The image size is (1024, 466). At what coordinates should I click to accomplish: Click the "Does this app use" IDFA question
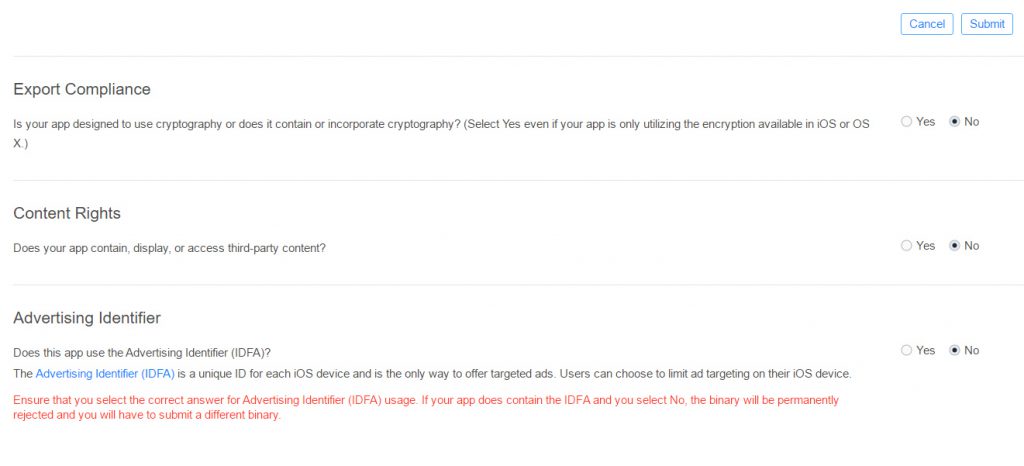[x=142, y=352]
